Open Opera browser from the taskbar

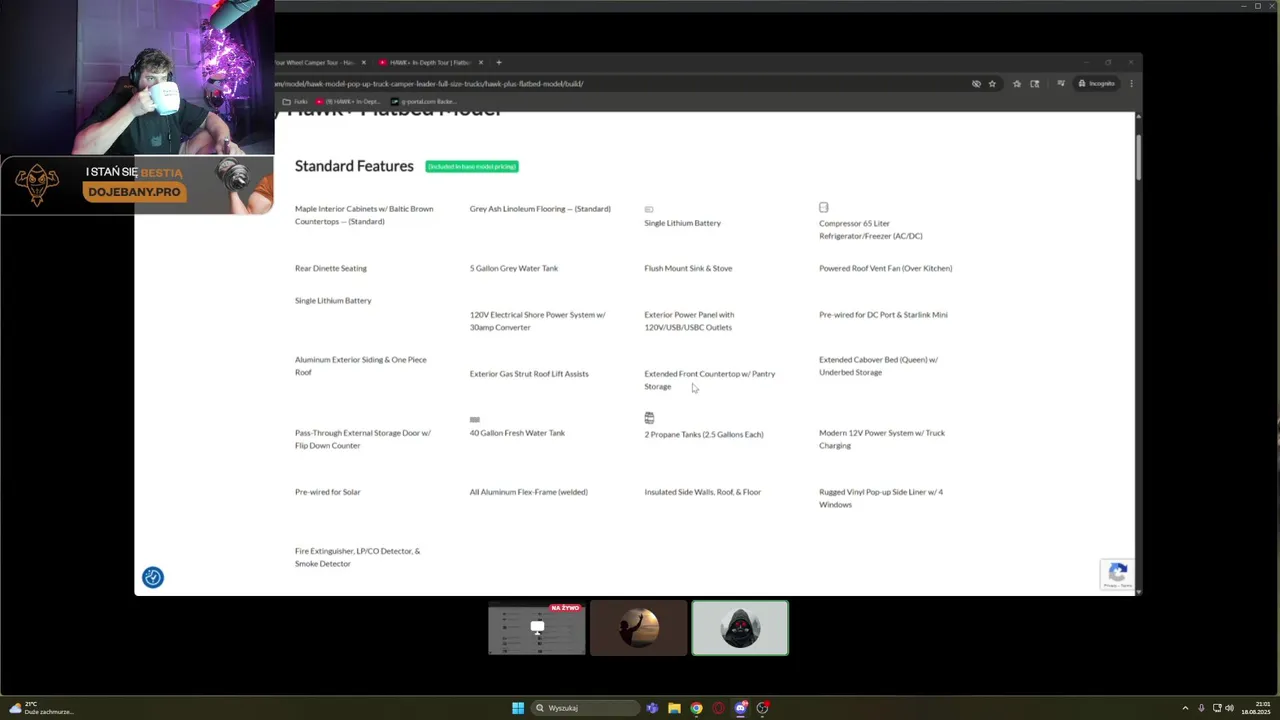(718, 708)
